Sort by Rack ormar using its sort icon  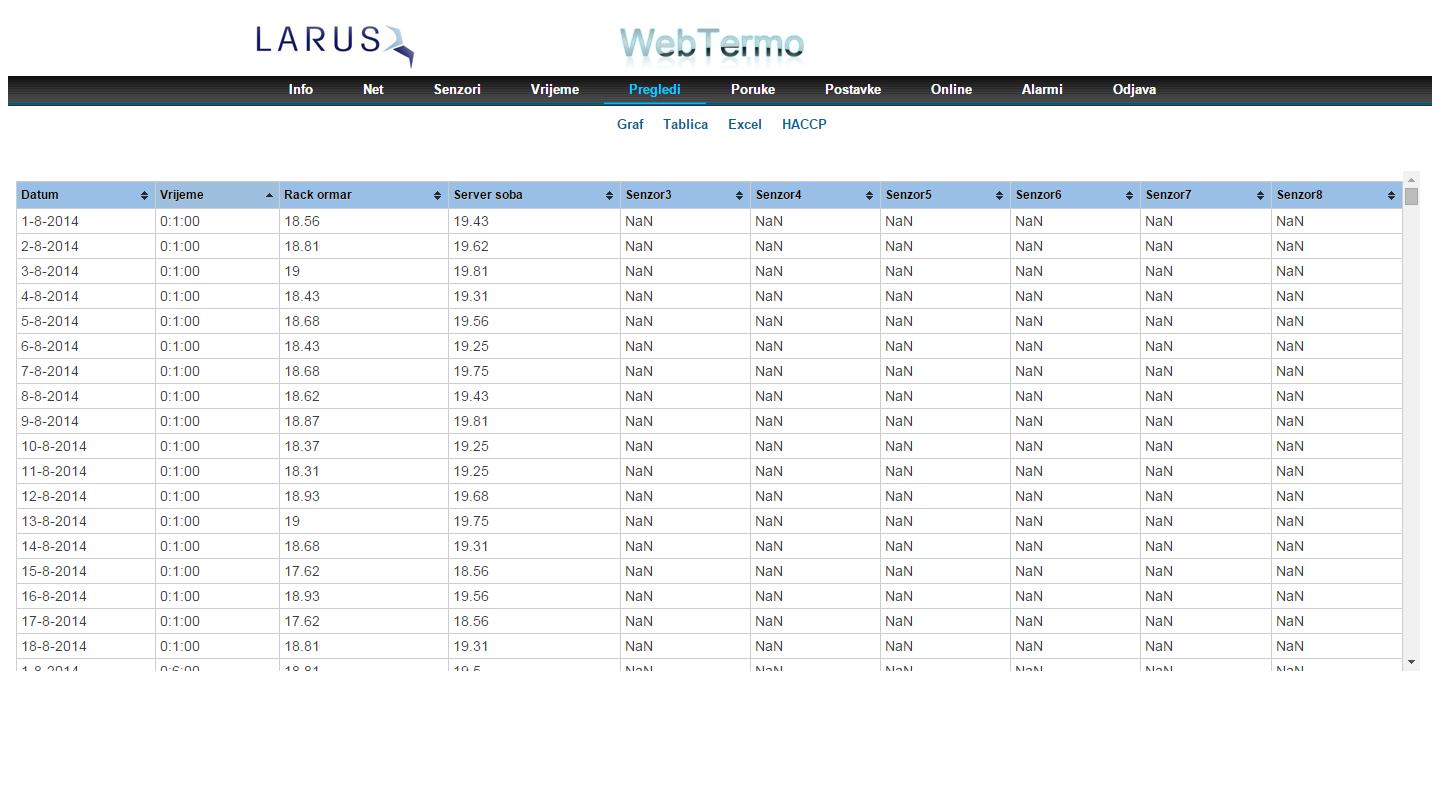tap(437, 196)
